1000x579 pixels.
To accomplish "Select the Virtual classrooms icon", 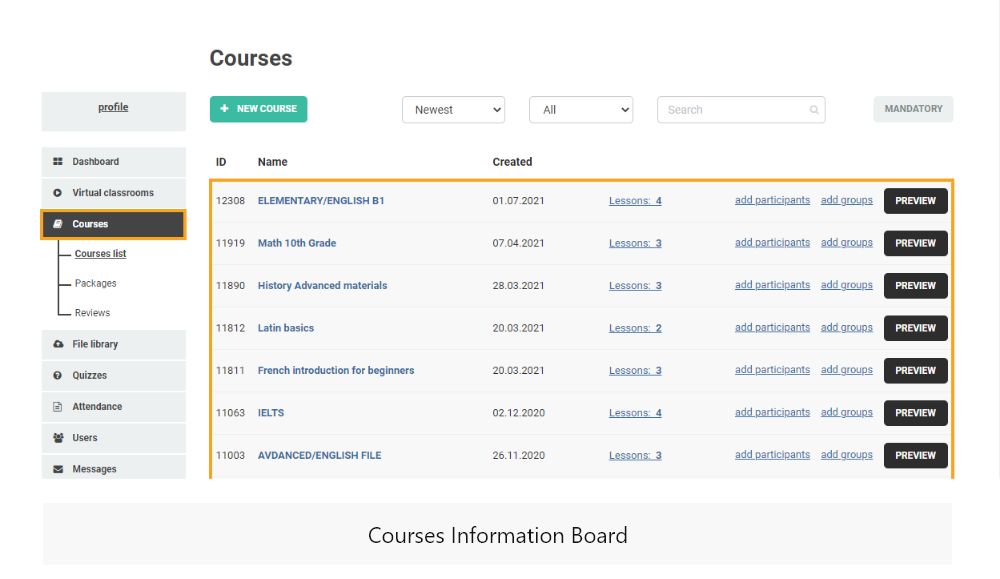I will [x=60, y=192].
